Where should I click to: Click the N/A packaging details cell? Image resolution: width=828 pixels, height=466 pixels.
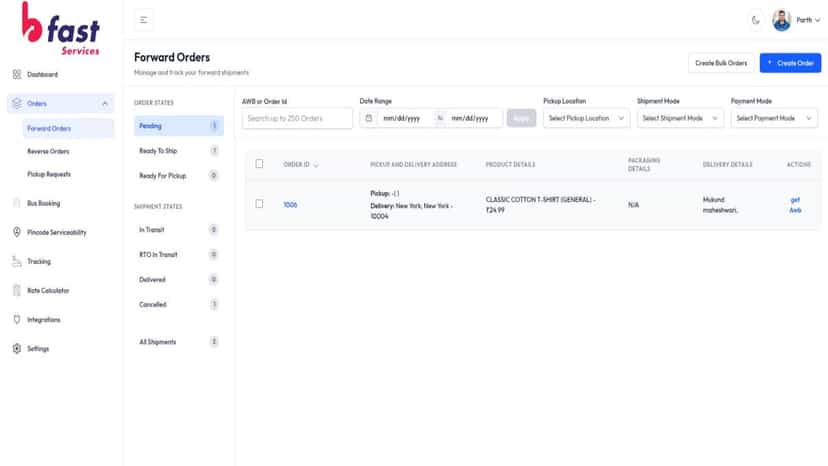coord(633,204)
